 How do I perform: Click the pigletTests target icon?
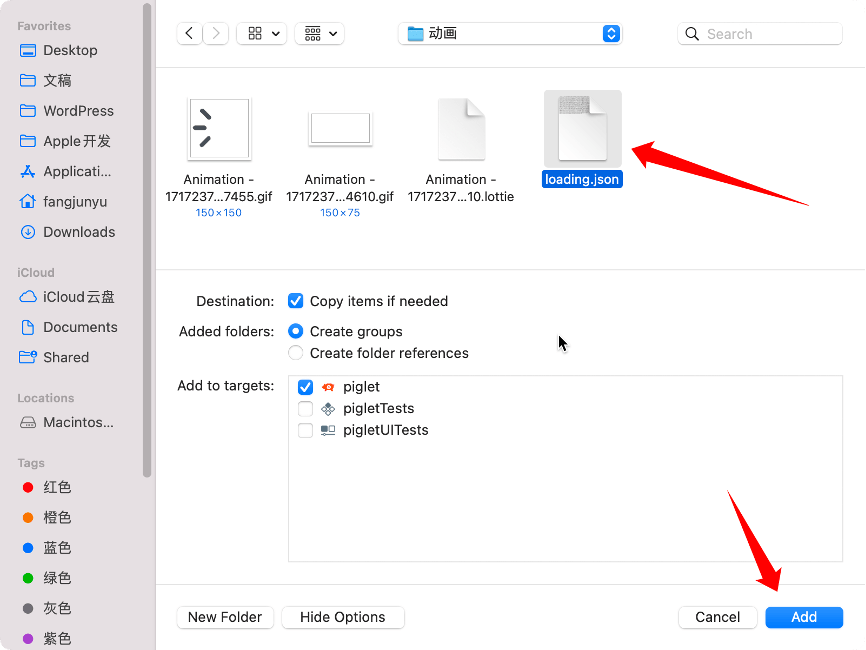pos(328,409)
